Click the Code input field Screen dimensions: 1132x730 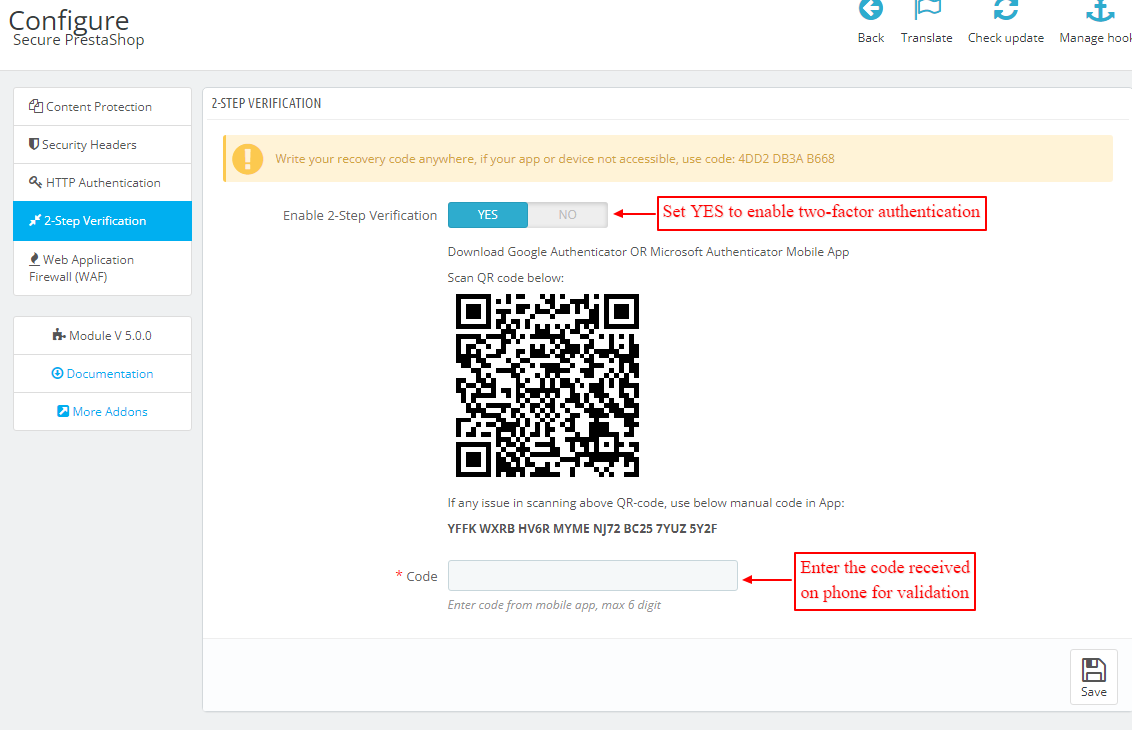pyautogui.click(x=593, y=575)
